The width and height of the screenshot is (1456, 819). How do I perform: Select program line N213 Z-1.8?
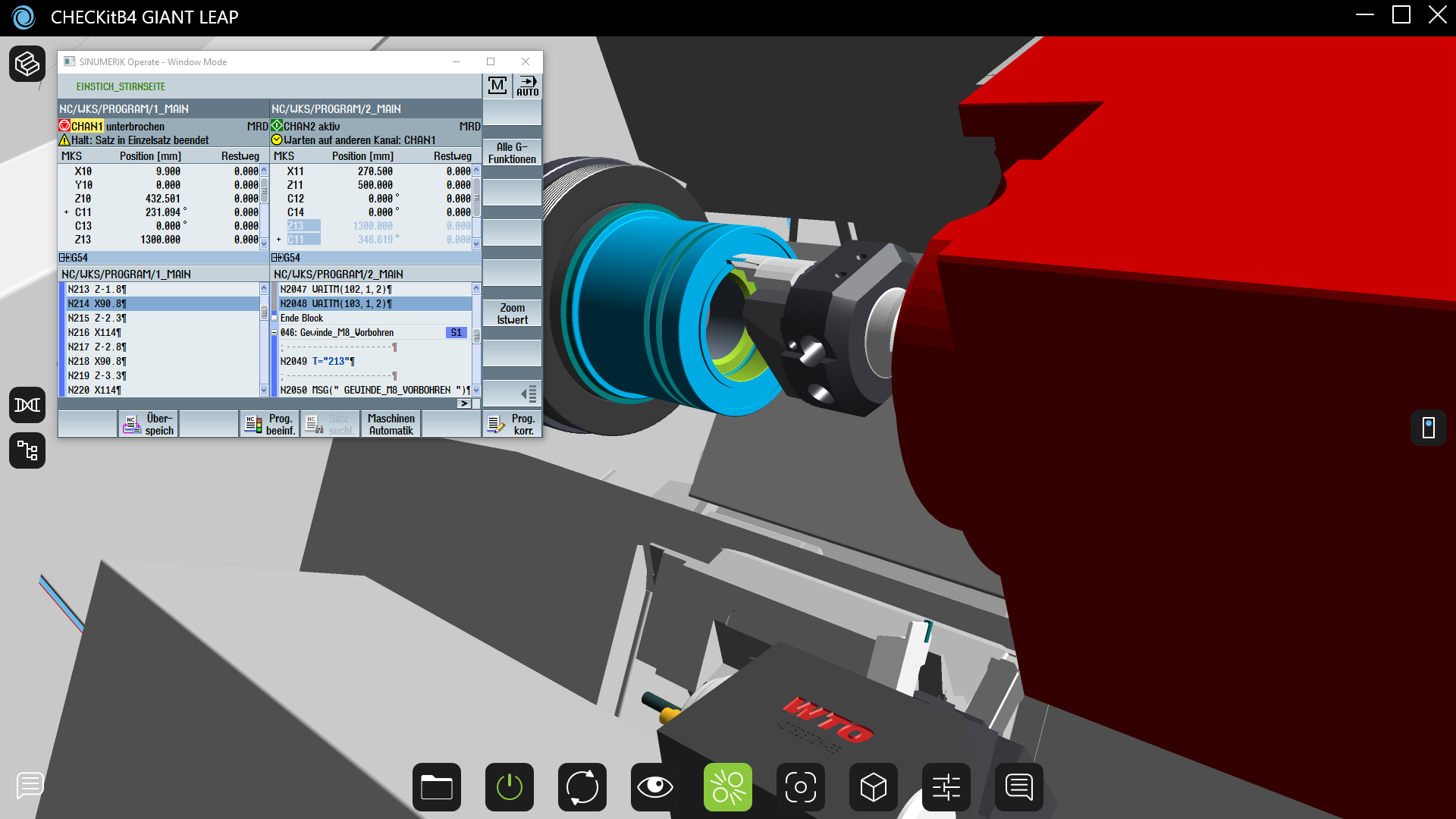pos(162,289)
